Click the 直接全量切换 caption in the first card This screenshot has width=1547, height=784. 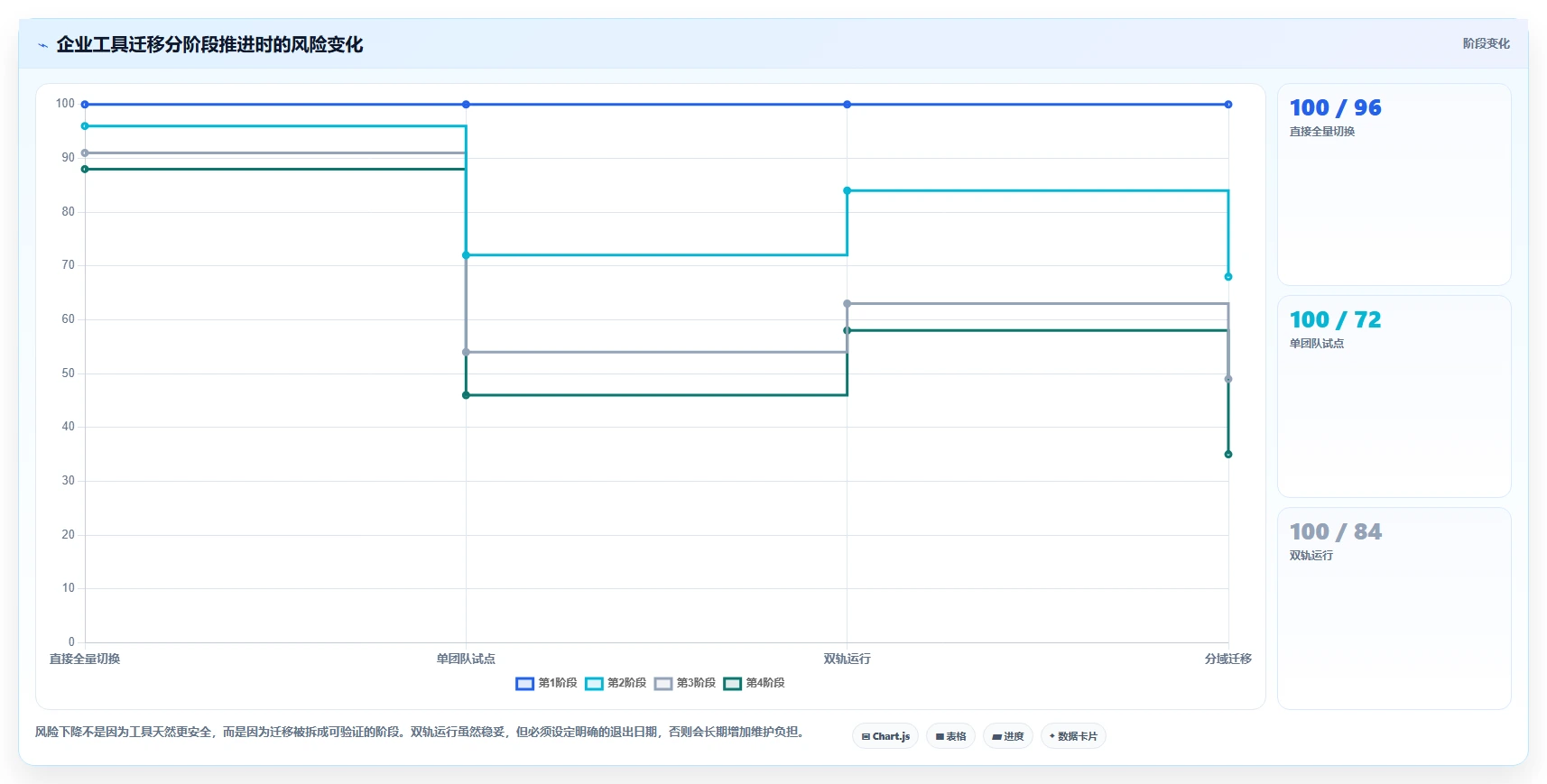tap(1321, 132)
